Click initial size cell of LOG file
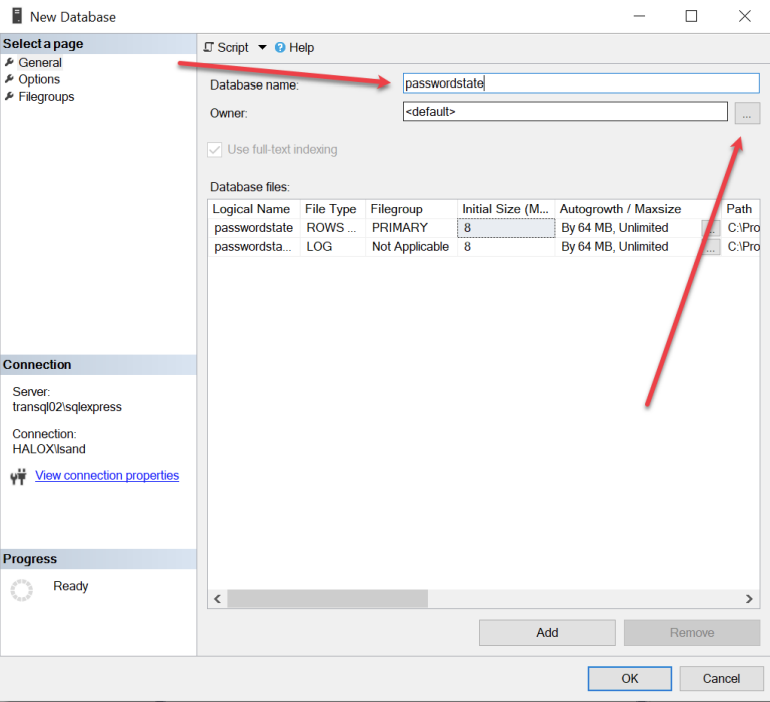The height and width of the screenshot is (702, 770). point(506,246)
